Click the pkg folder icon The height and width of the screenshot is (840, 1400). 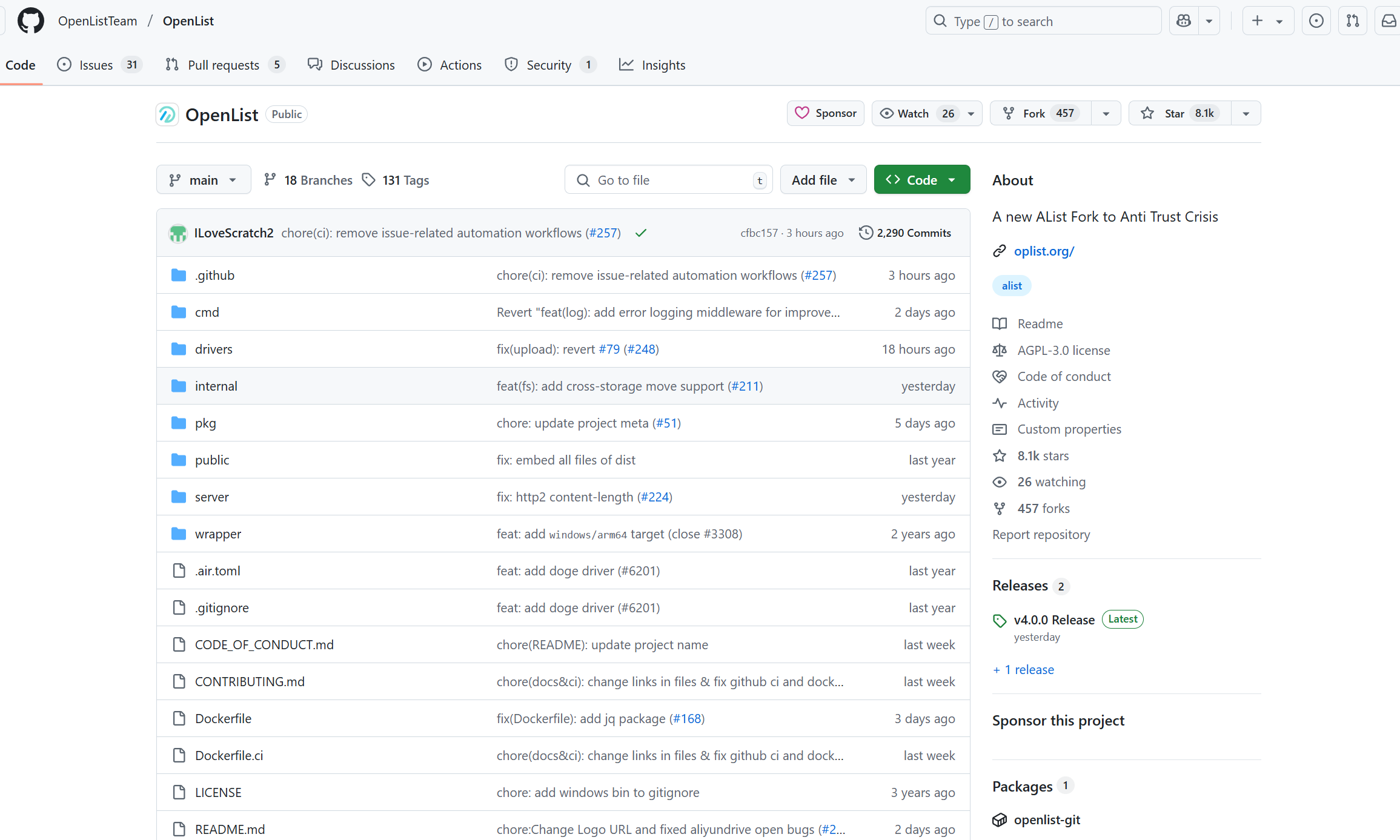click(179, 423)
